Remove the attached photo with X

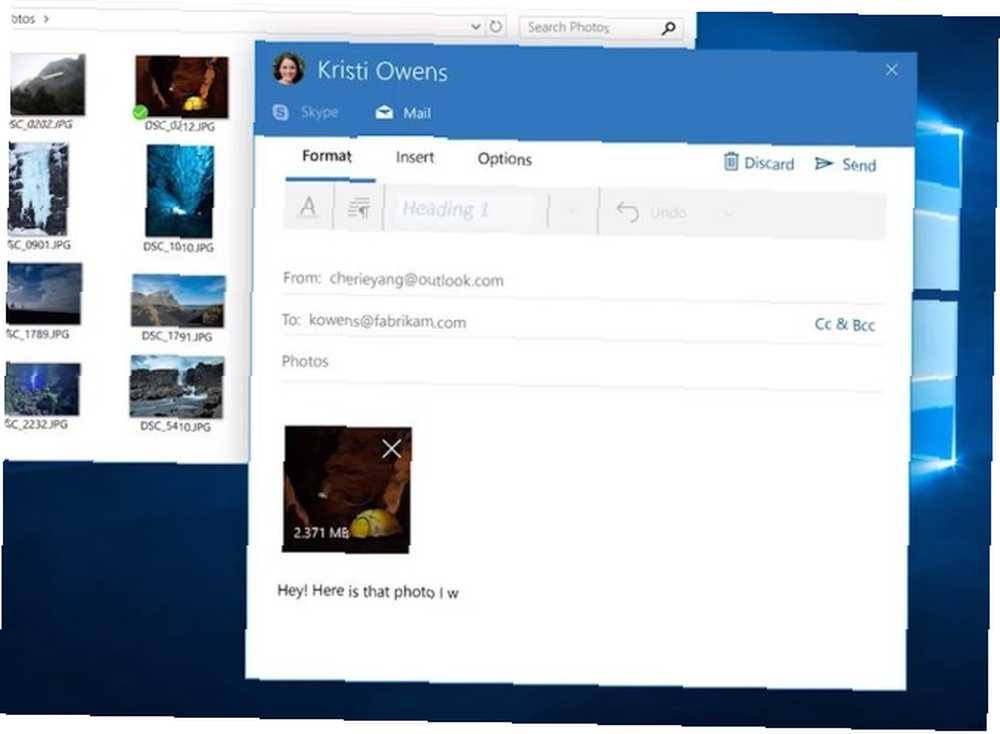pos(392,449)
